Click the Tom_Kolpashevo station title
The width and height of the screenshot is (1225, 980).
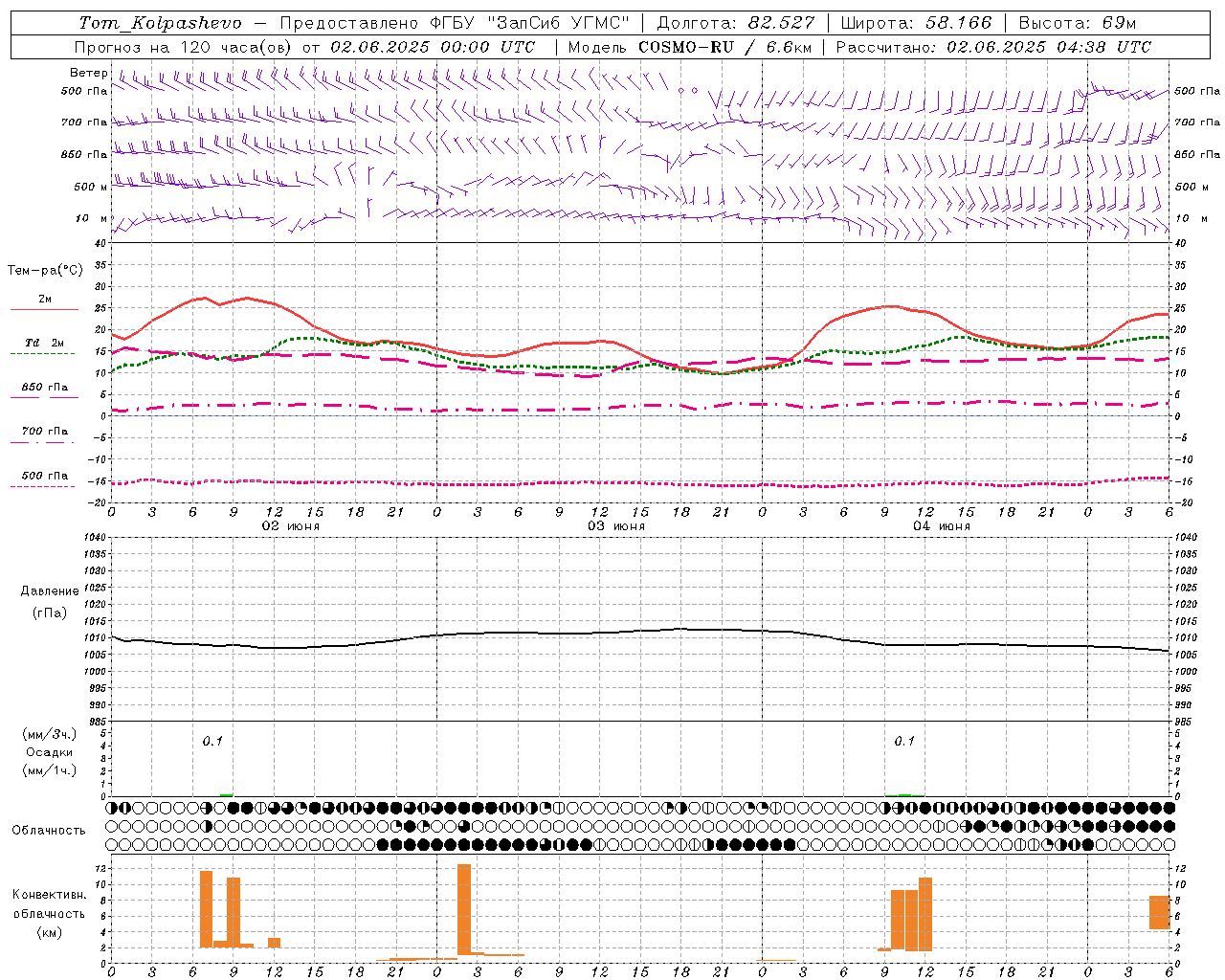(x=160, y=23)
